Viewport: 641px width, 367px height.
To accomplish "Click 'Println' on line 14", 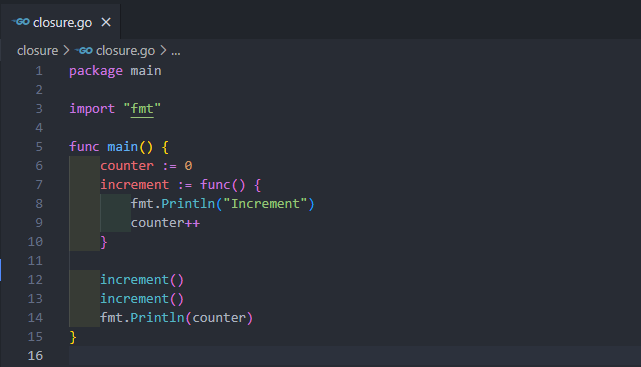I will click(157, 318).
